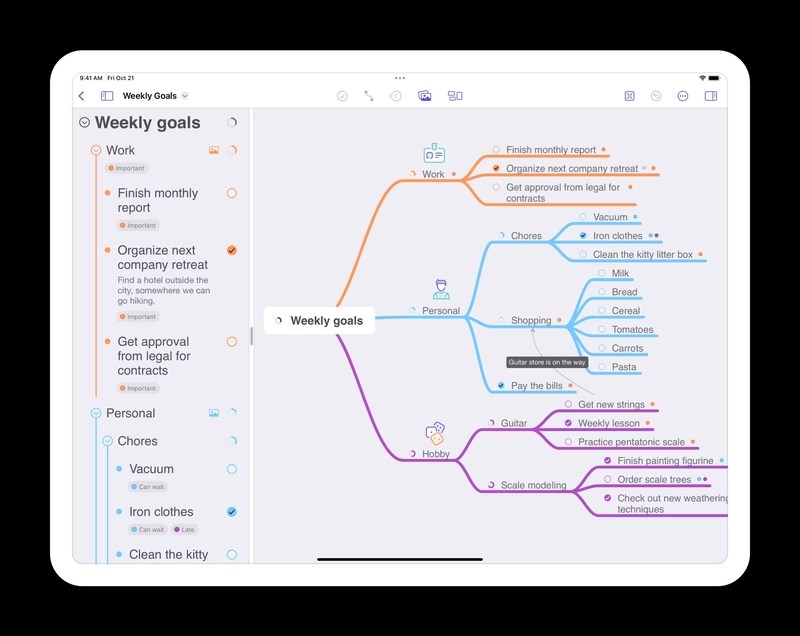Tap the back arrow button
Viewport: 800px width, 636px height.
point(81,95)
